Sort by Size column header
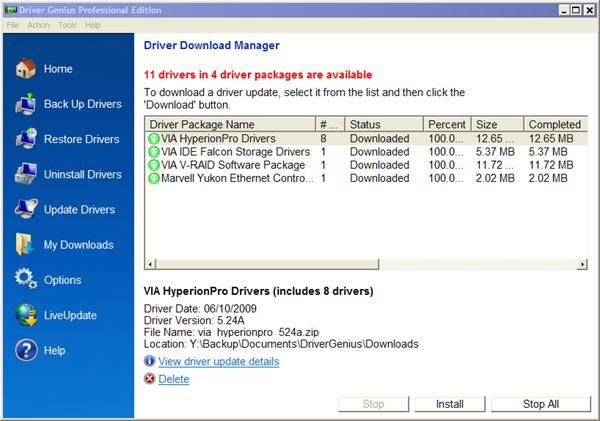This screenshot has height=421, width=600. coord(497,124)
